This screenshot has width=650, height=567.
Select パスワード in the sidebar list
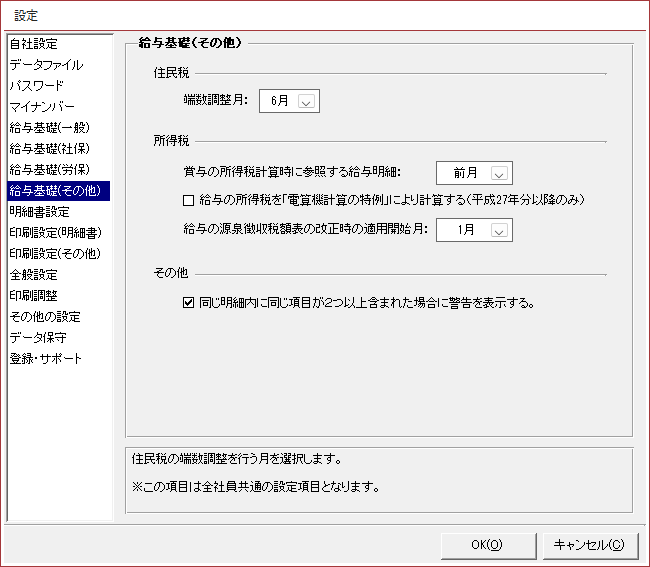point(36,86)
